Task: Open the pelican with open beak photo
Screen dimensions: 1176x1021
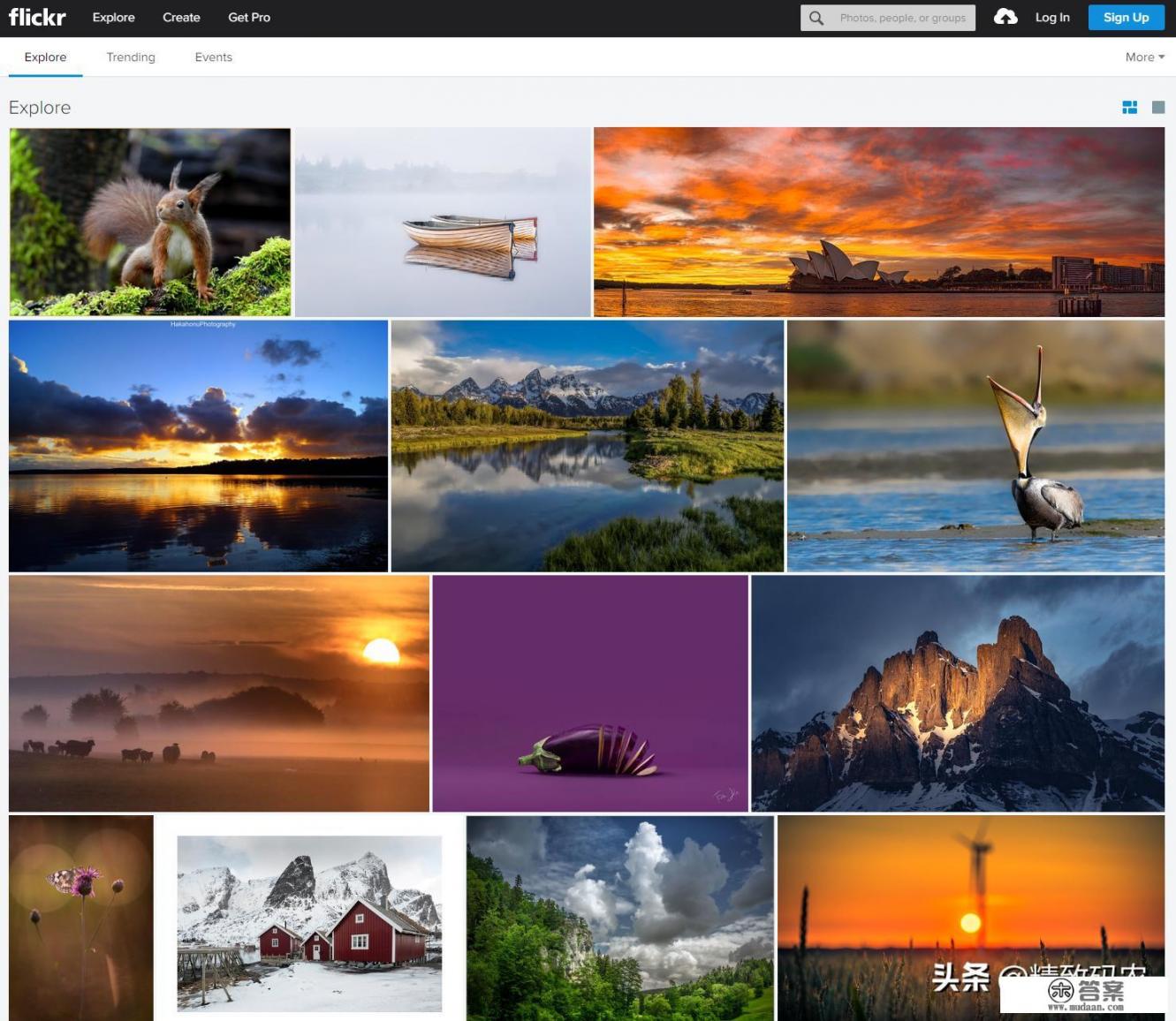Action: 975,446
